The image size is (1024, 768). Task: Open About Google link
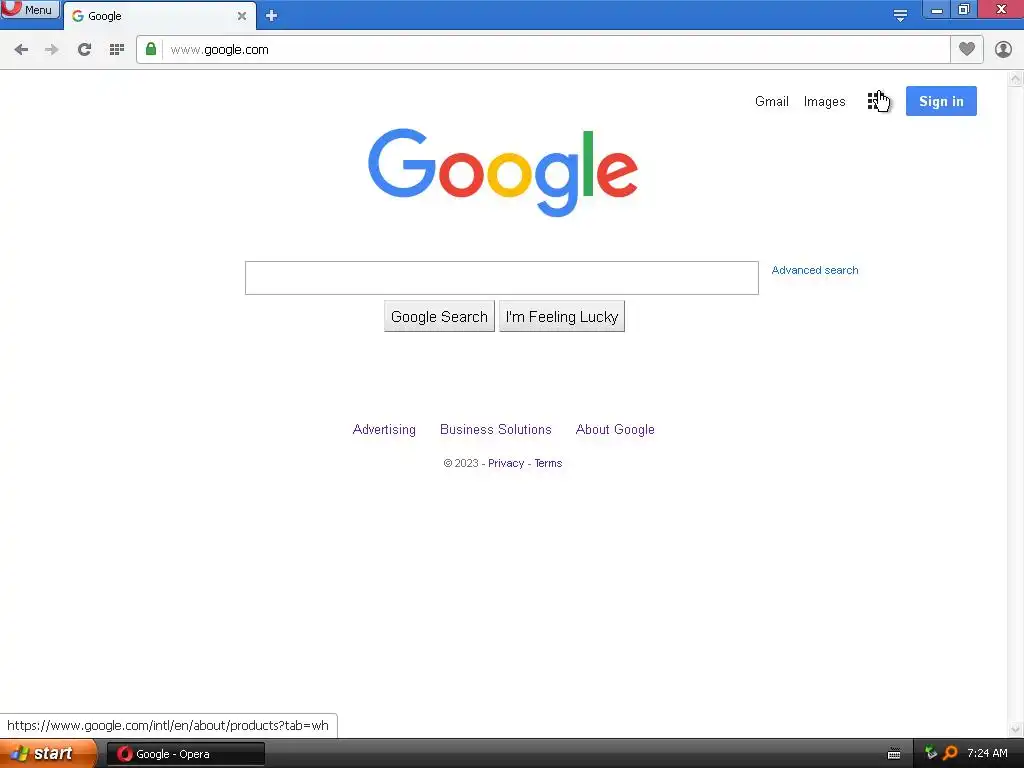[615, 430]
